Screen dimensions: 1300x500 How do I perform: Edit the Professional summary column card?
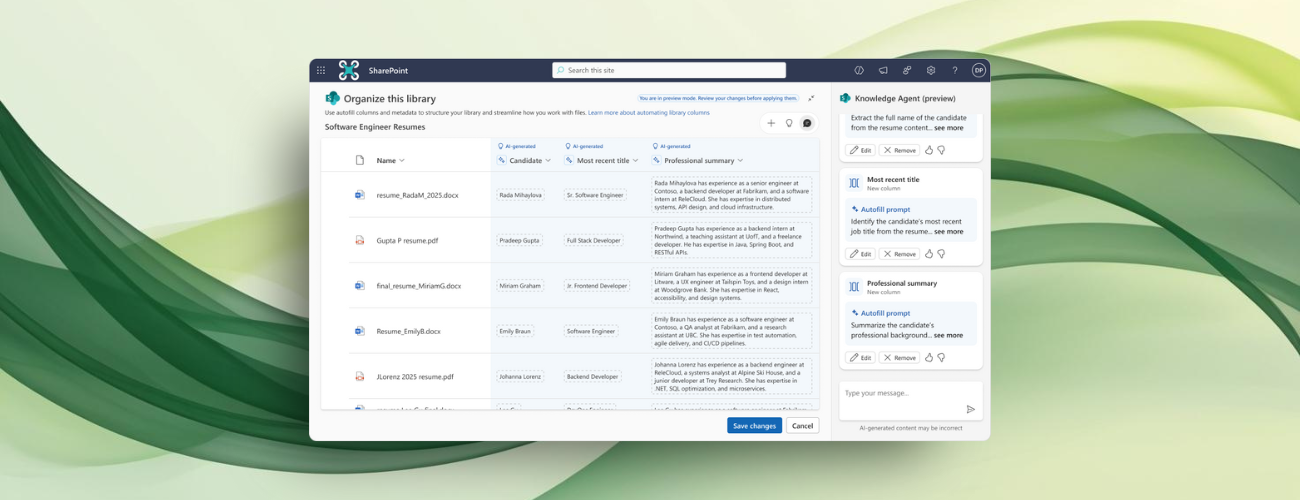click(x=860, y=357)
